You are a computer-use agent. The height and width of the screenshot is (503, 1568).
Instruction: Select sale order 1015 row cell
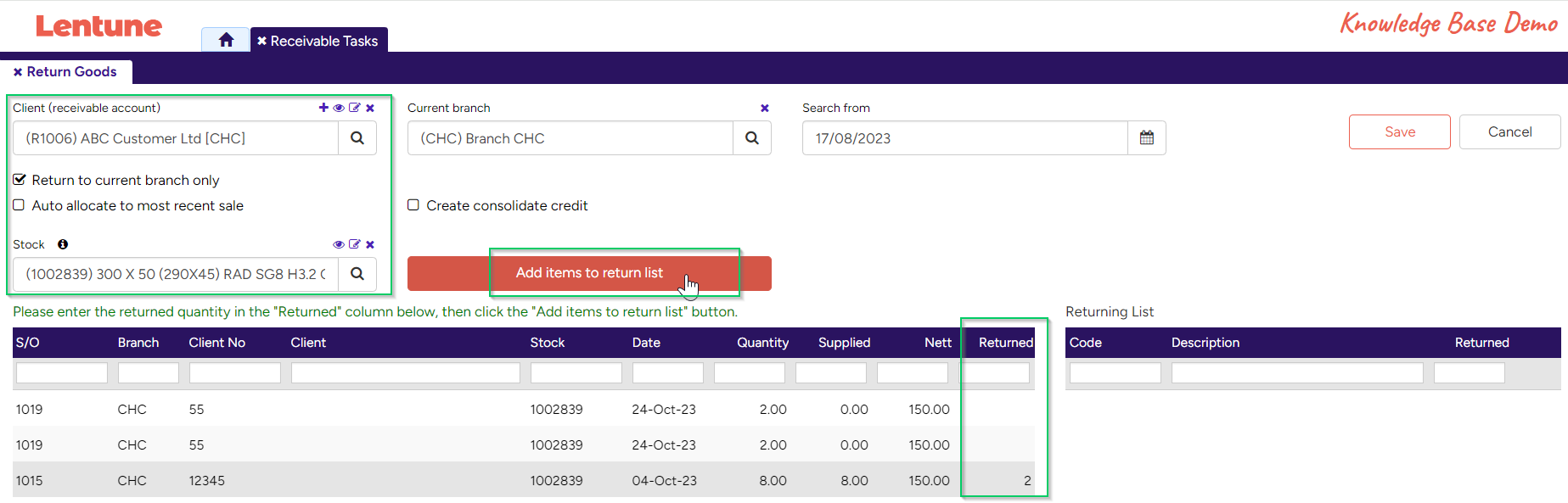tap(29, 480)
